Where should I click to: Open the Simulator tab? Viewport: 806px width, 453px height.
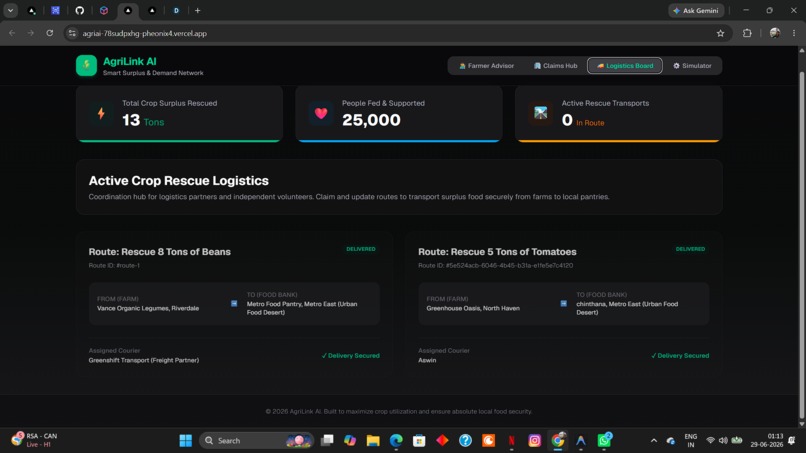(692, 66)
